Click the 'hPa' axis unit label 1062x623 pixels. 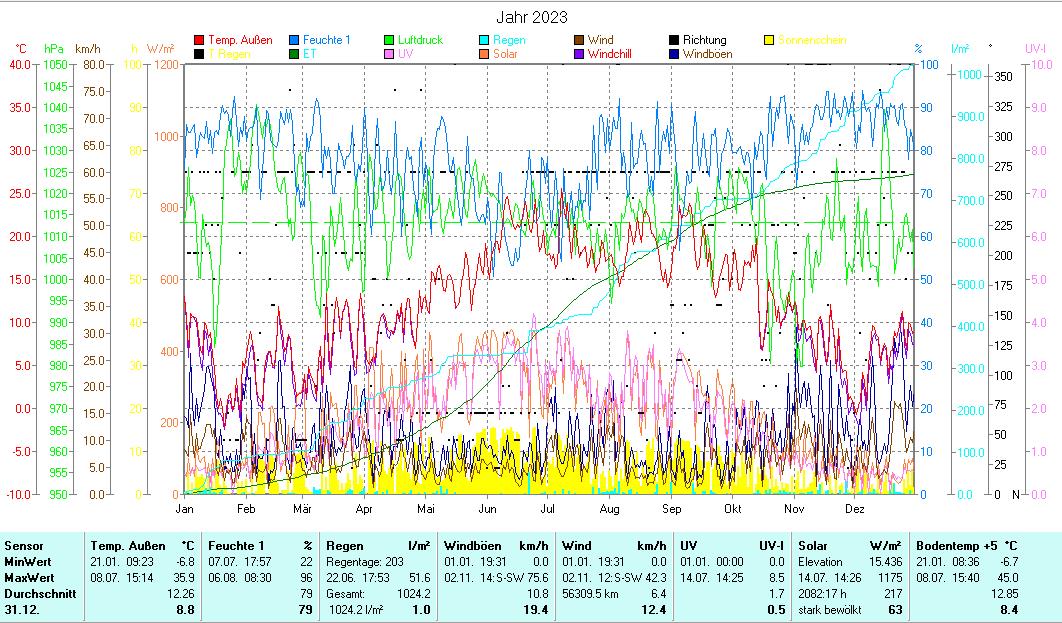[x=54, y=49]
